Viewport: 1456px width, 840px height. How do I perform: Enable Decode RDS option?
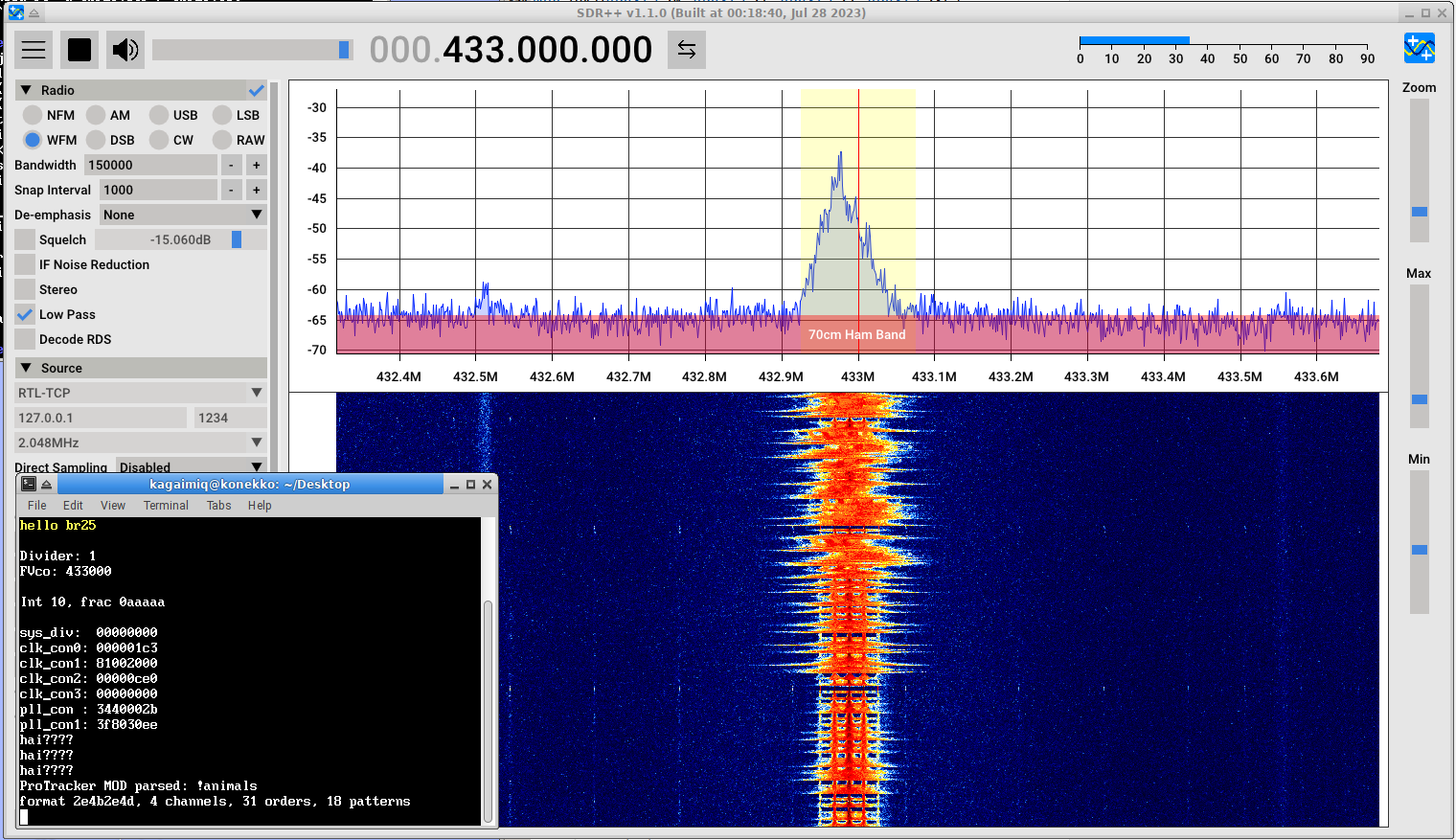coord(26,339)
